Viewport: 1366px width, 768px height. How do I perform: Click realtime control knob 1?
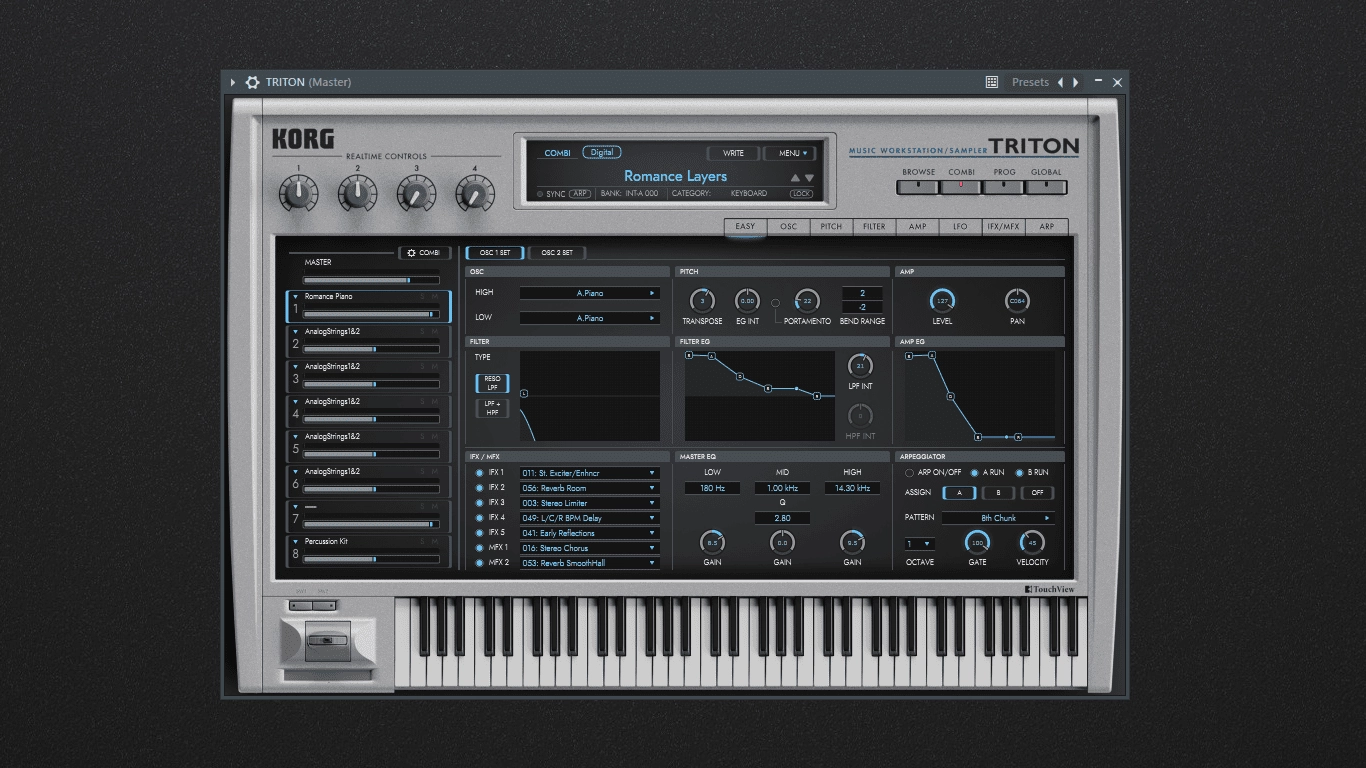(x=298, y=193)
